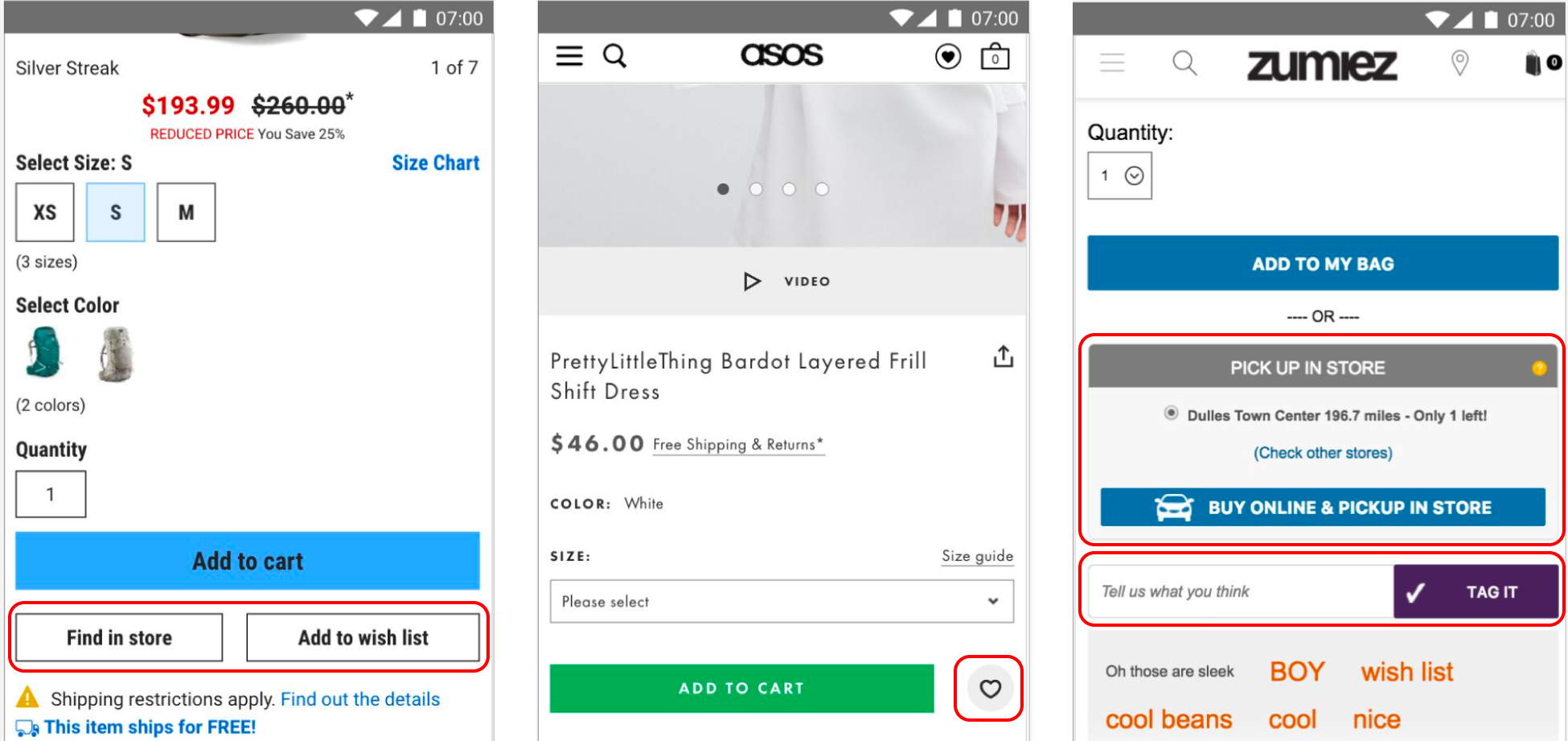Share the Bardot Layered Frill Shift Dress
1568x741 pixels.
tap(1003, 356)
